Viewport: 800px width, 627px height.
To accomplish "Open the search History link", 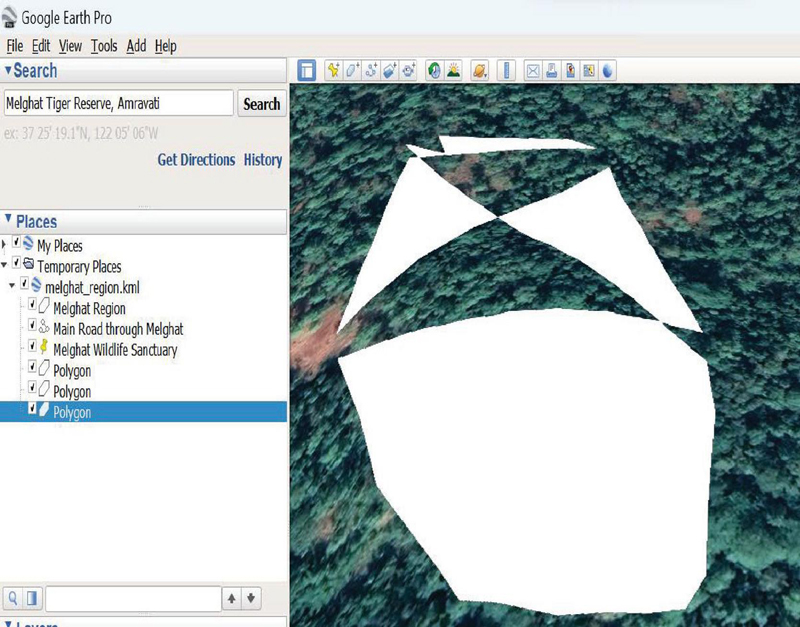I will [263, 160].
